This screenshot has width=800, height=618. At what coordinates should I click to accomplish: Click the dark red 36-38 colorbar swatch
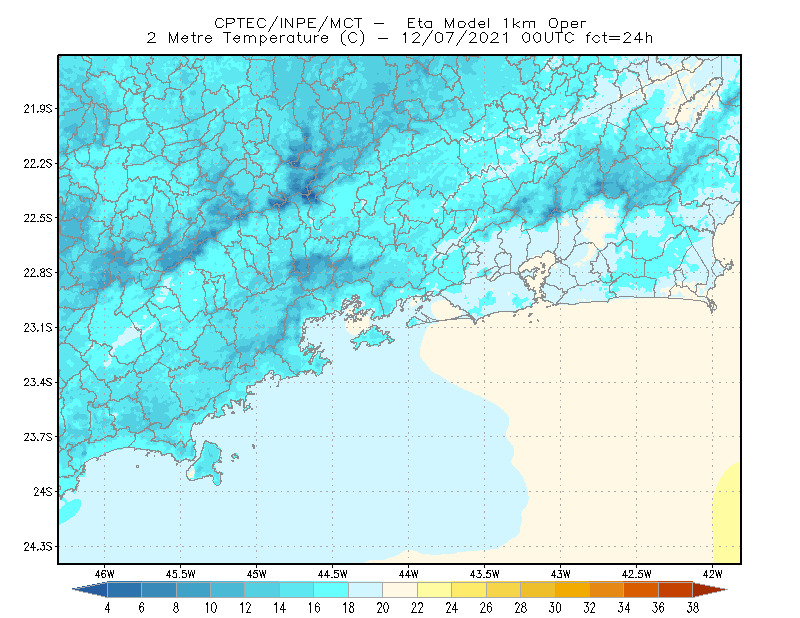[x=675, y=589]
